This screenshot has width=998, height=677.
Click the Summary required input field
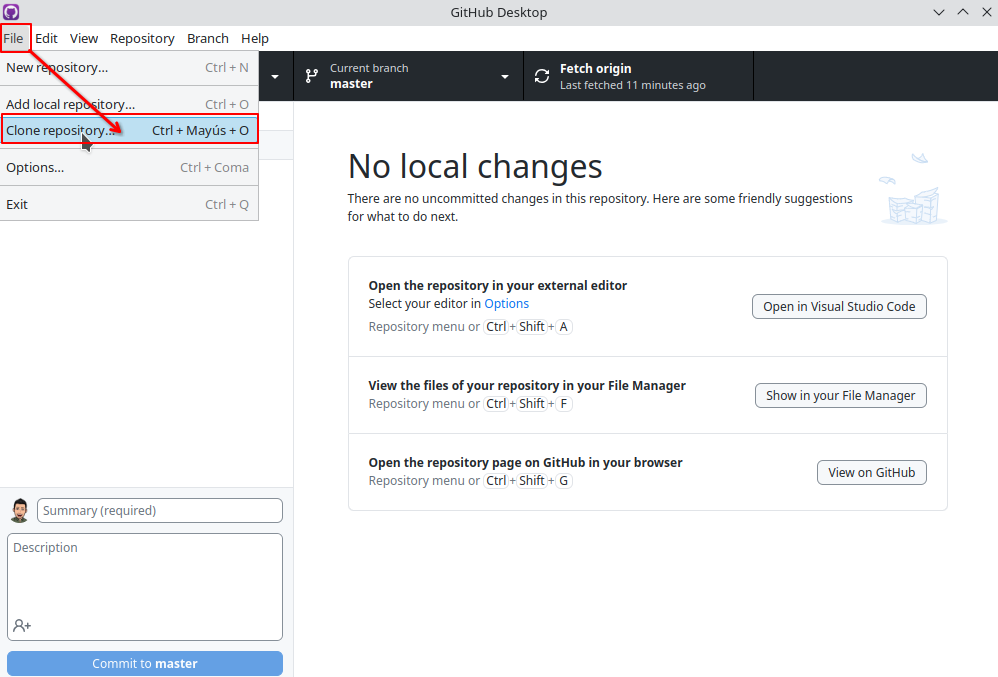click(159, 510)
